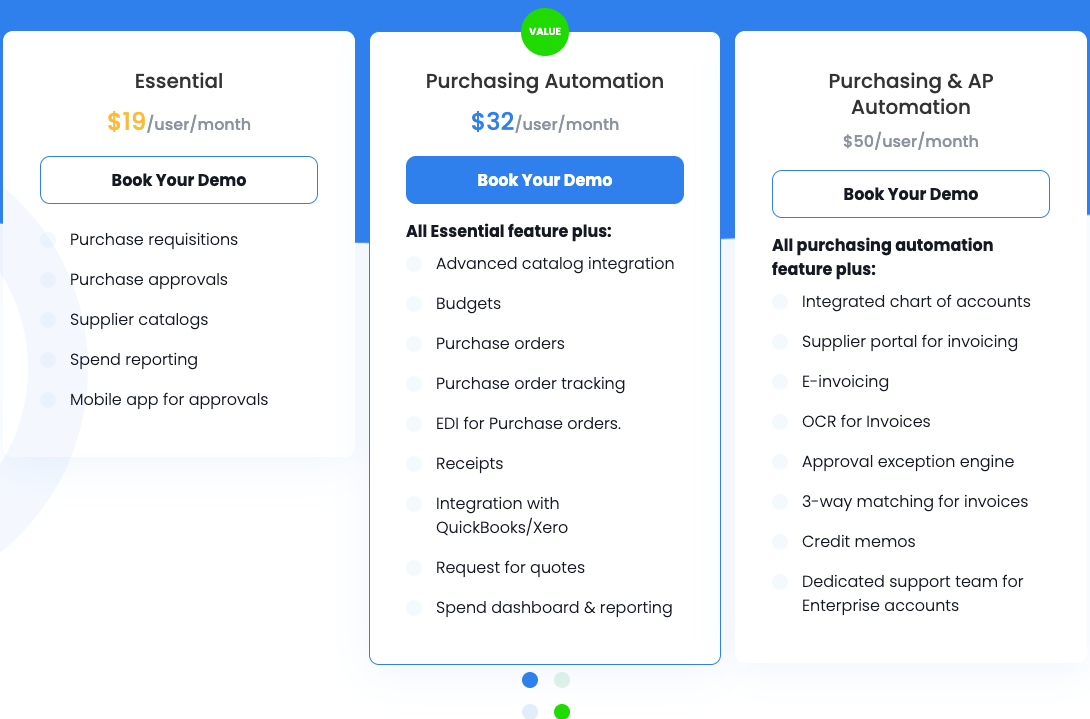Click the $19/user/month price
This screenshot has height=719, width=1090.
pos(178,123)
